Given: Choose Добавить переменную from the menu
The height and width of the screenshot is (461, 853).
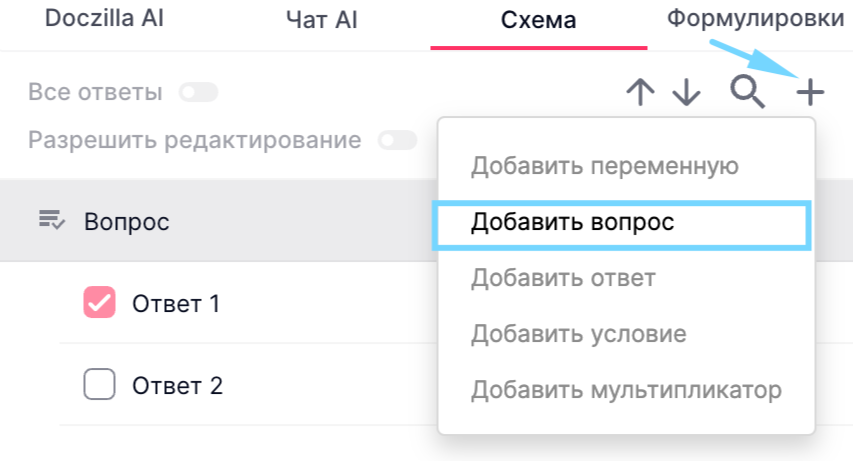Looking at the screenshot, I should coord(605,166).
